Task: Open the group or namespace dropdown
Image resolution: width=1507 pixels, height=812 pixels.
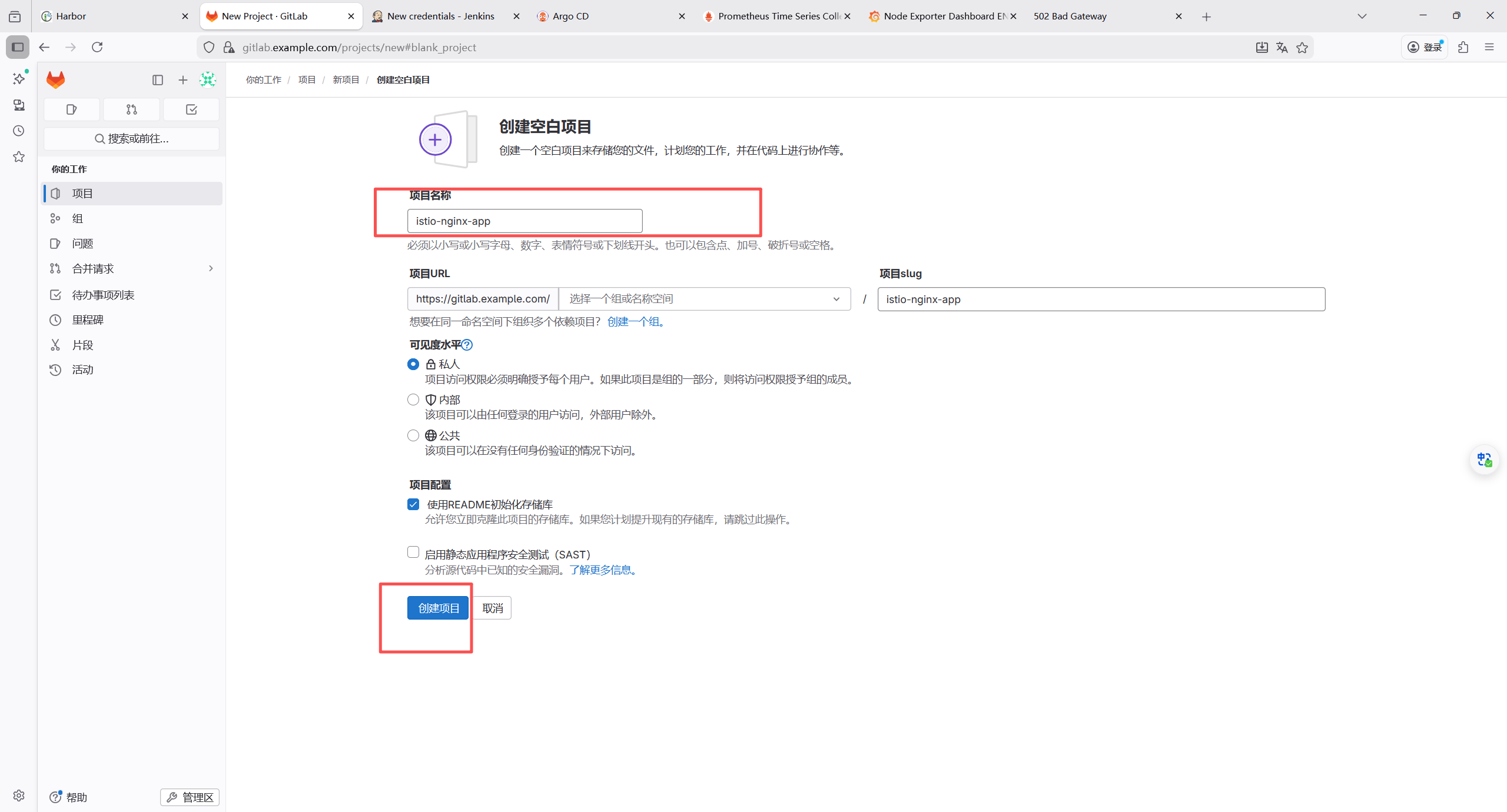Action: (x=704, y=299)
